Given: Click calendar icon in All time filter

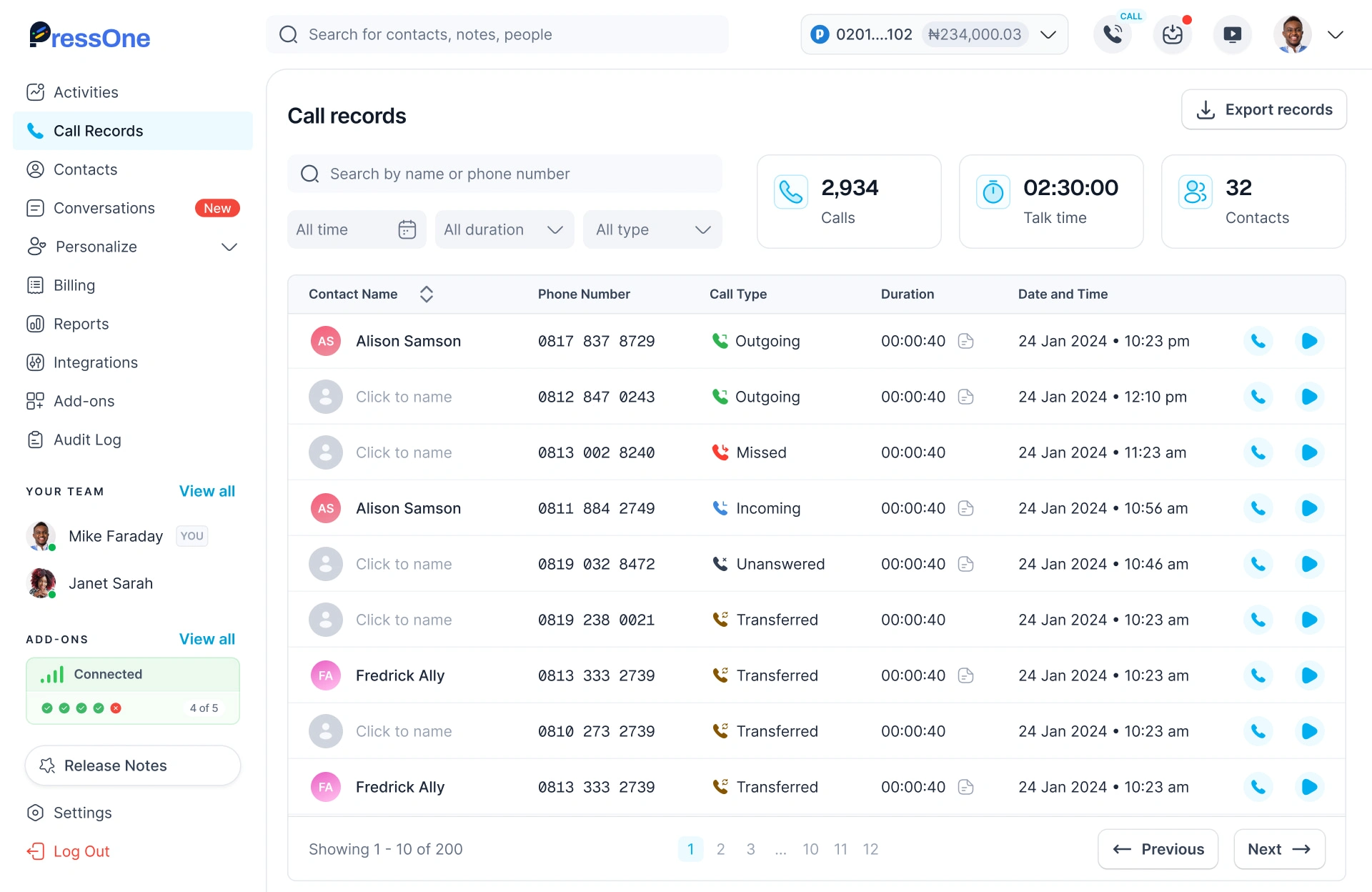Looking at the screenshot, I should point(407,229).
